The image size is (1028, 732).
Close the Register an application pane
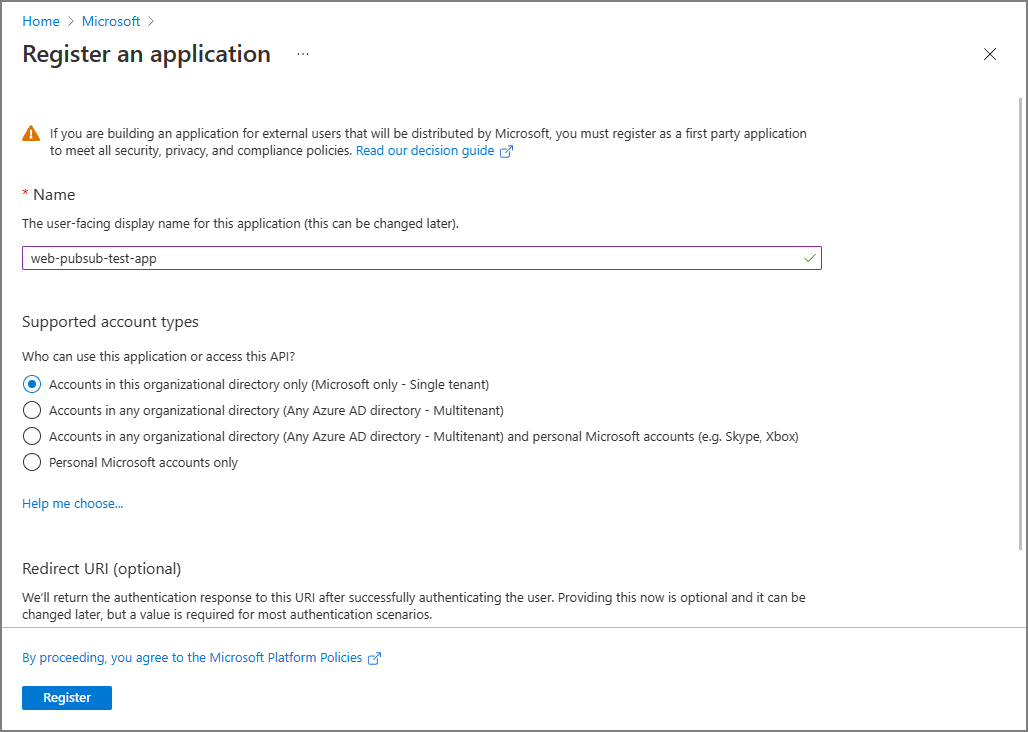[x=990, y=54]
